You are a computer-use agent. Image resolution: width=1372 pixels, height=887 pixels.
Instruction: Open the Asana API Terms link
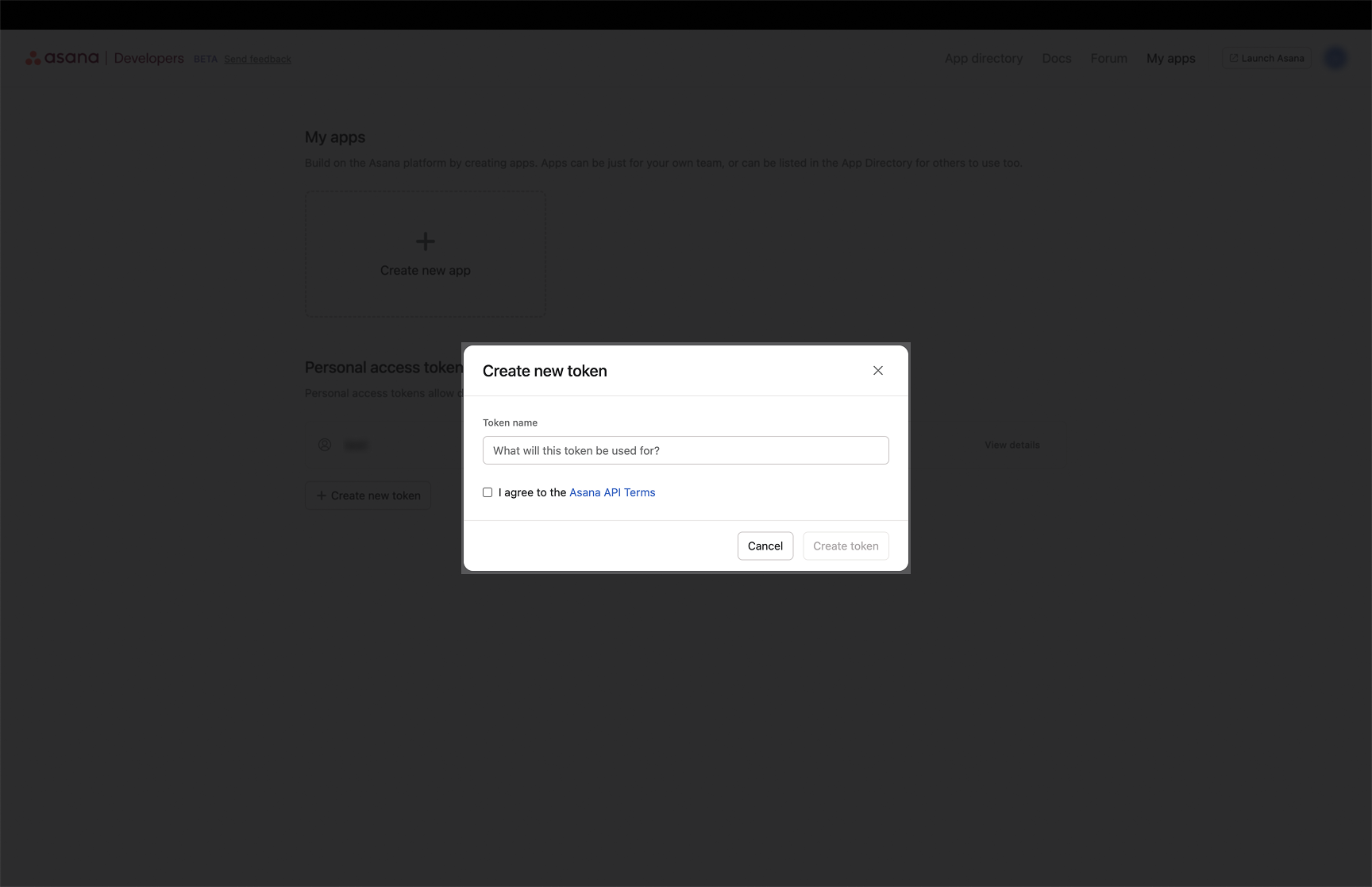(x=612, y=492)
